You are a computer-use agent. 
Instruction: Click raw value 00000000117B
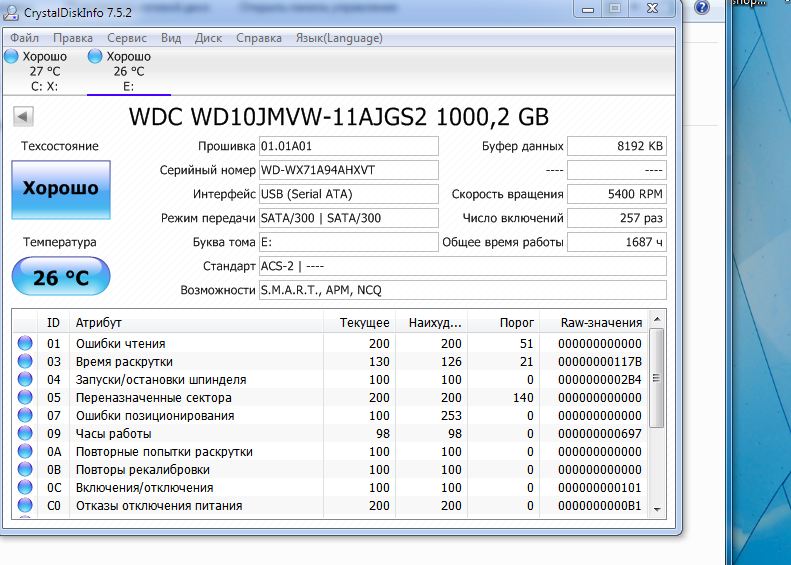coord(600,362)
